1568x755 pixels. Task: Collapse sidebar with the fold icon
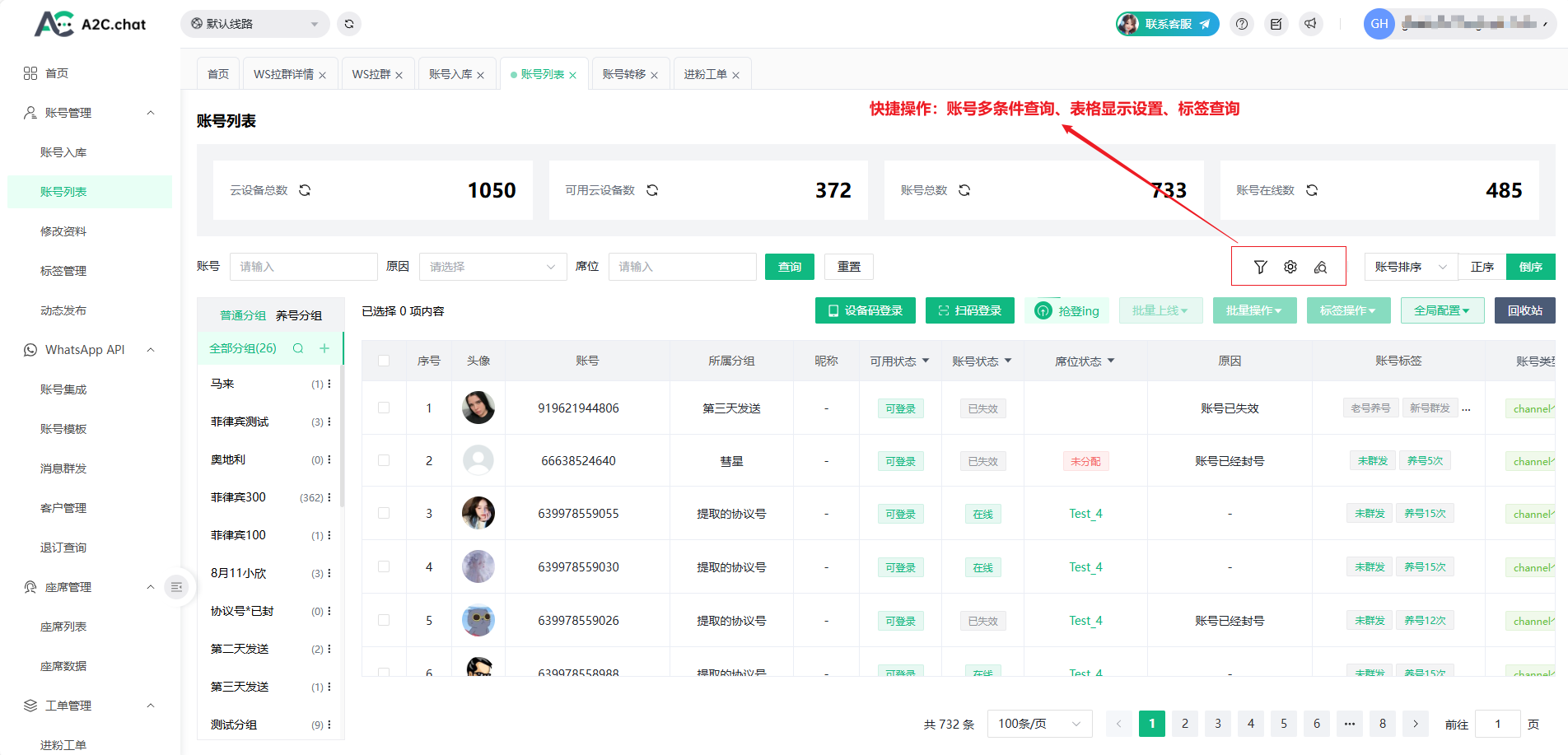coord(176,587)
